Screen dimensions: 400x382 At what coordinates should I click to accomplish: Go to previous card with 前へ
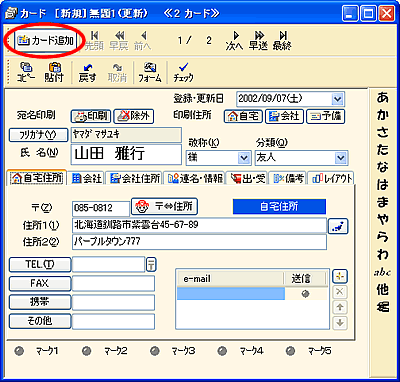143,41
